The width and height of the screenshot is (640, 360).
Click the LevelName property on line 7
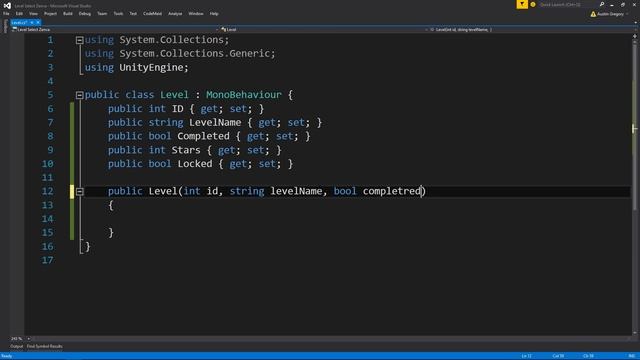[x=215, y=122]
